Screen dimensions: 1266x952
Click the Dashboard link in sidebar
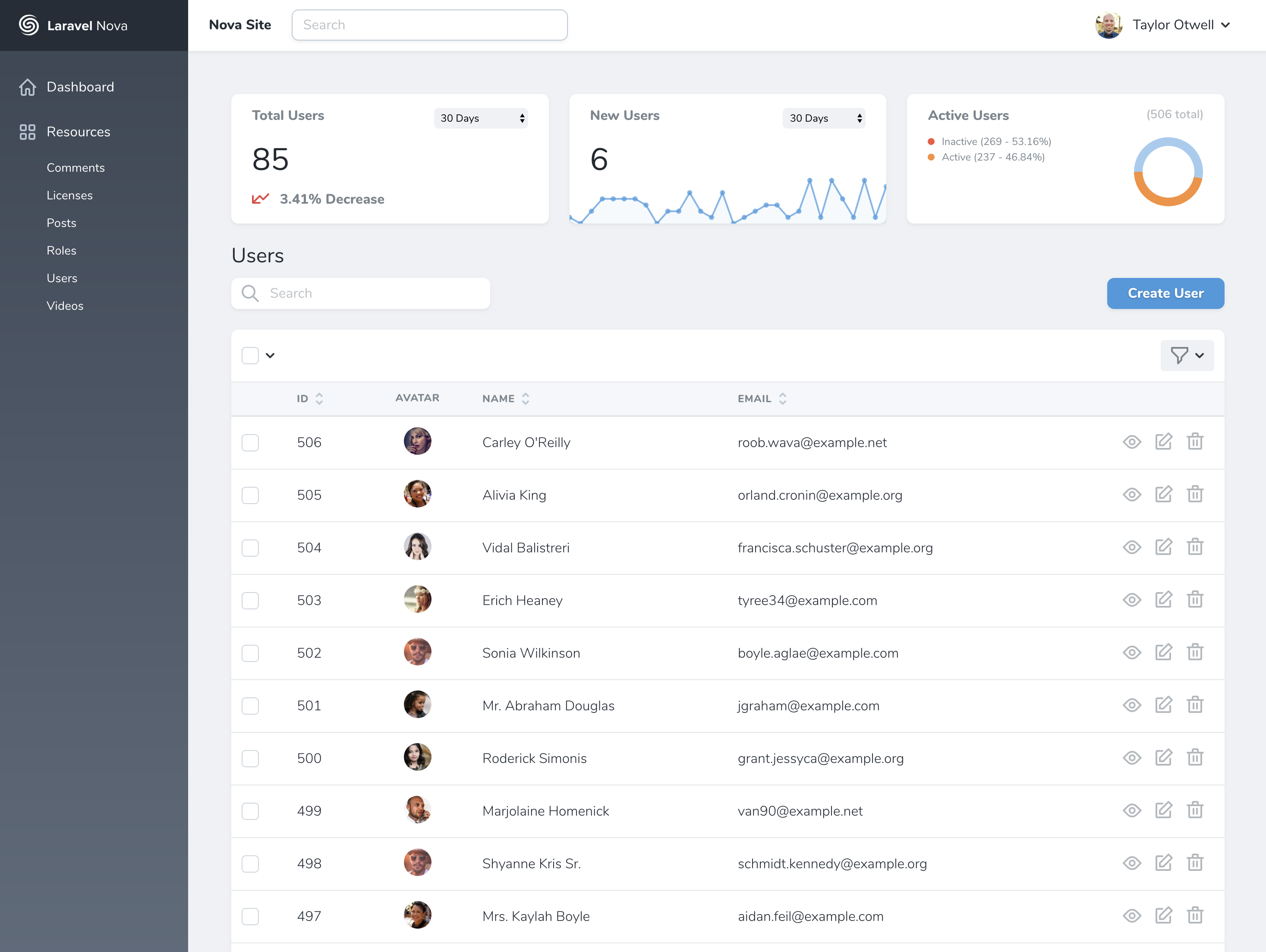pyautogui.click(x=80, y=87)
